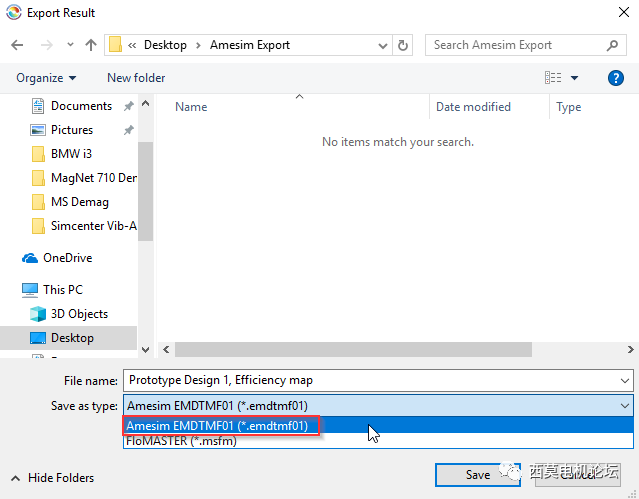Click the New folder button
The image size is (639, 499).
[136, 78]
